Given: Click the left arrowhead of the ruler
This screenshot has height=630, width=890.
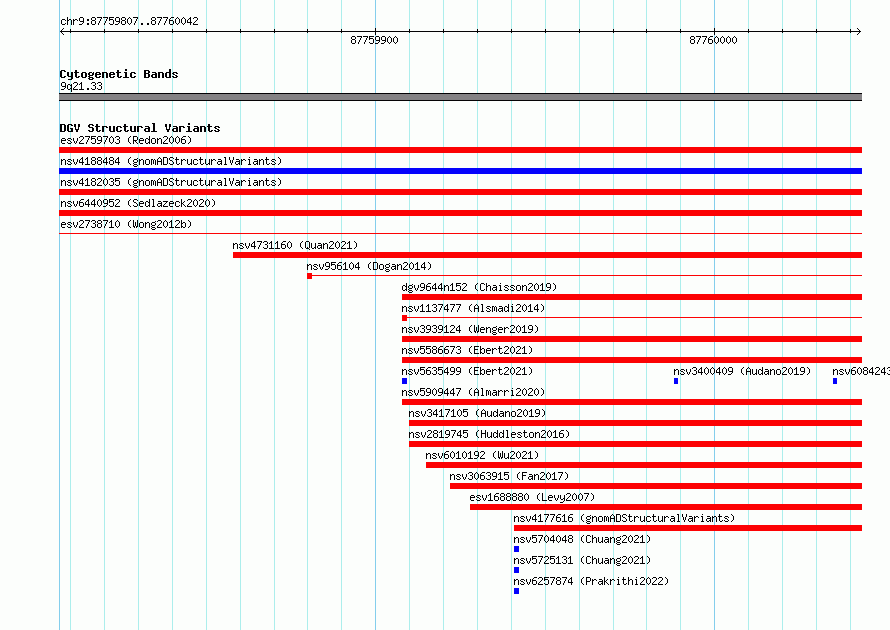Looking at the screenshot, I should pos(63,32).
